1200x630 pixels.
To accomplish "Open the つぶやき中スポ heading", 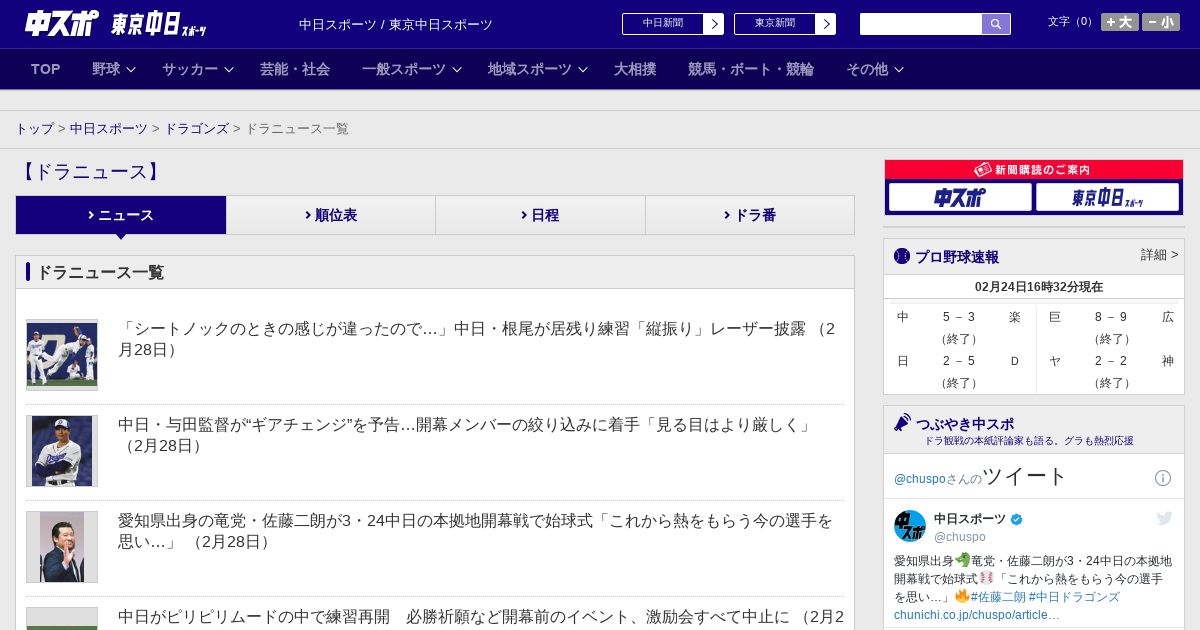I will point(965,424).
